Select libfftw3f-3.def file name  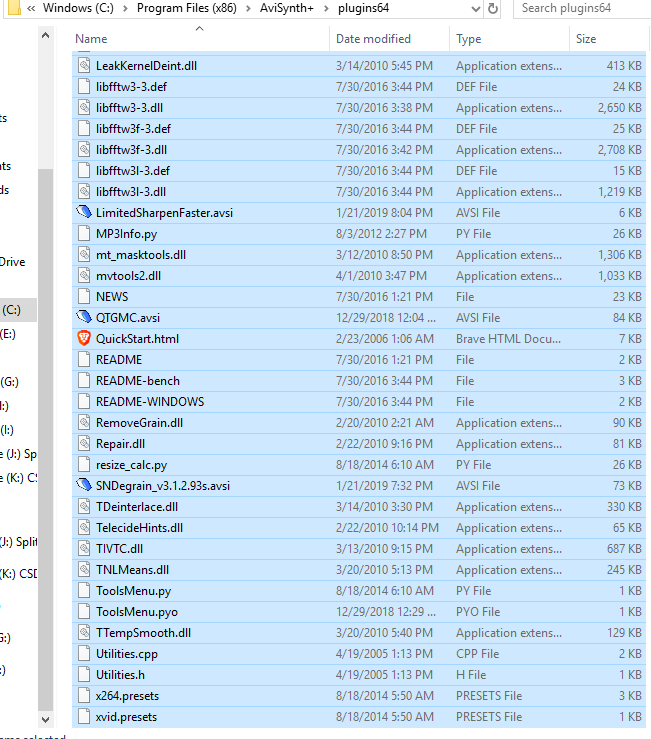coord(133,129)
